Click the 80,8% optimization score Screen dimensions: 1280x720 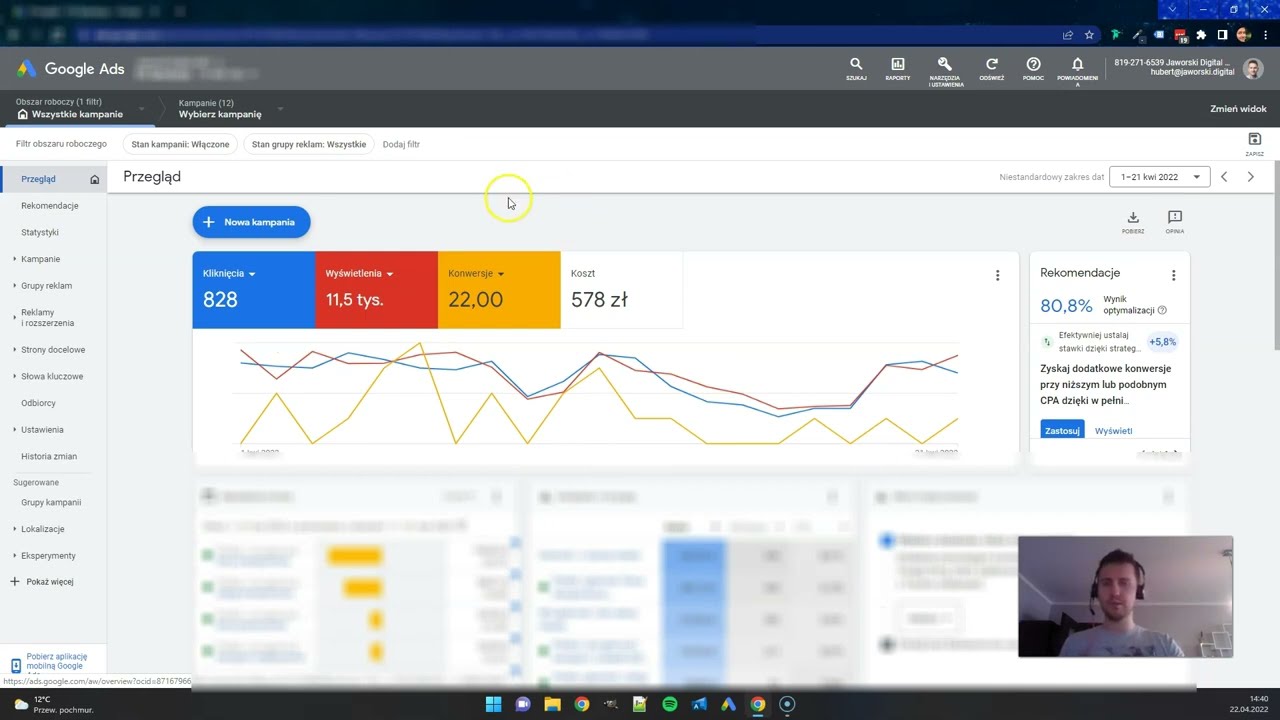click(x=1066, y=306)
